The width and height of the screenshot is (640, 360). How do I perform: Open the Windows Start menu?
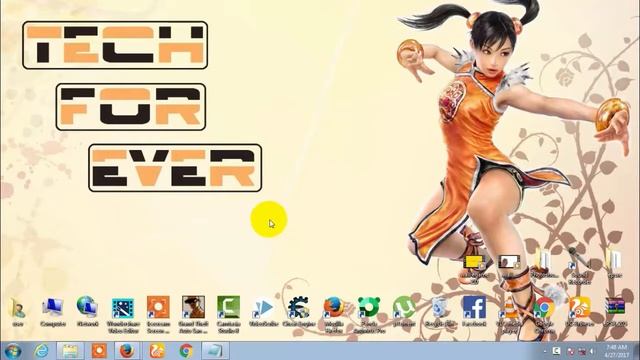click(x=13, y=351)
